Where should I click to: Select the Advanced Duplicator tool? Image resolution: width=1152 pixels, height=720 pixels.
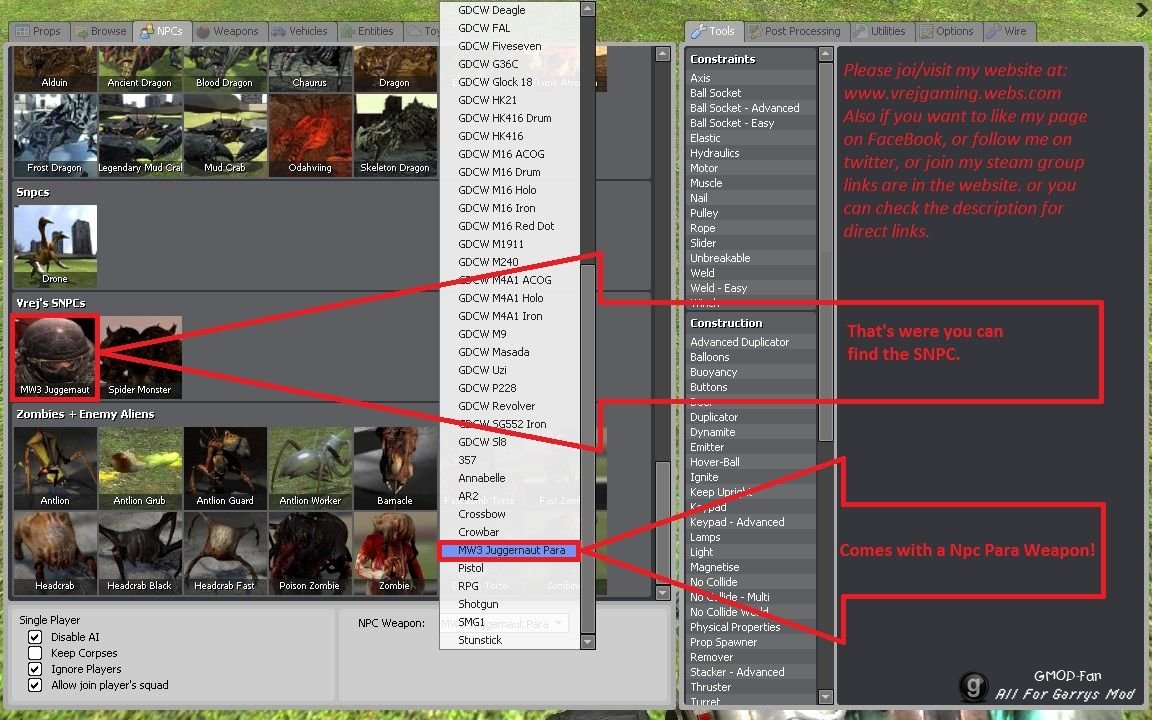[752, 342]
